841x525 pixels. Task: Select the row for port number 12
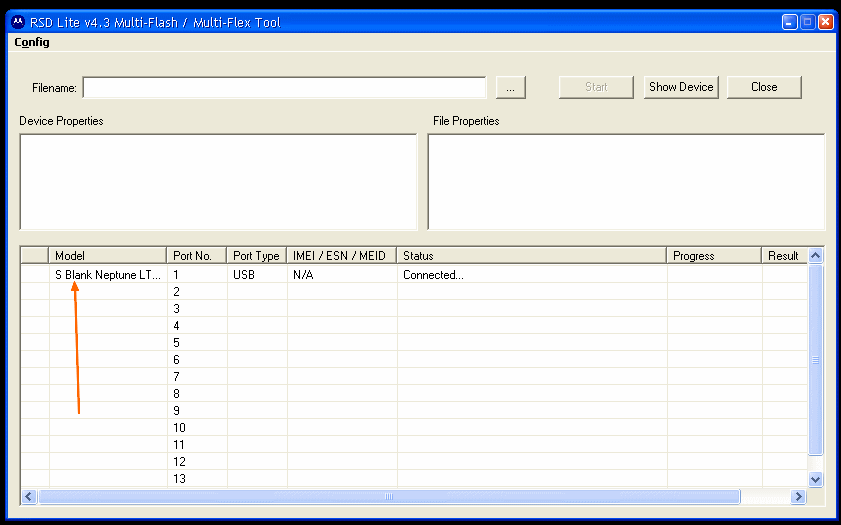pos(414,462)
